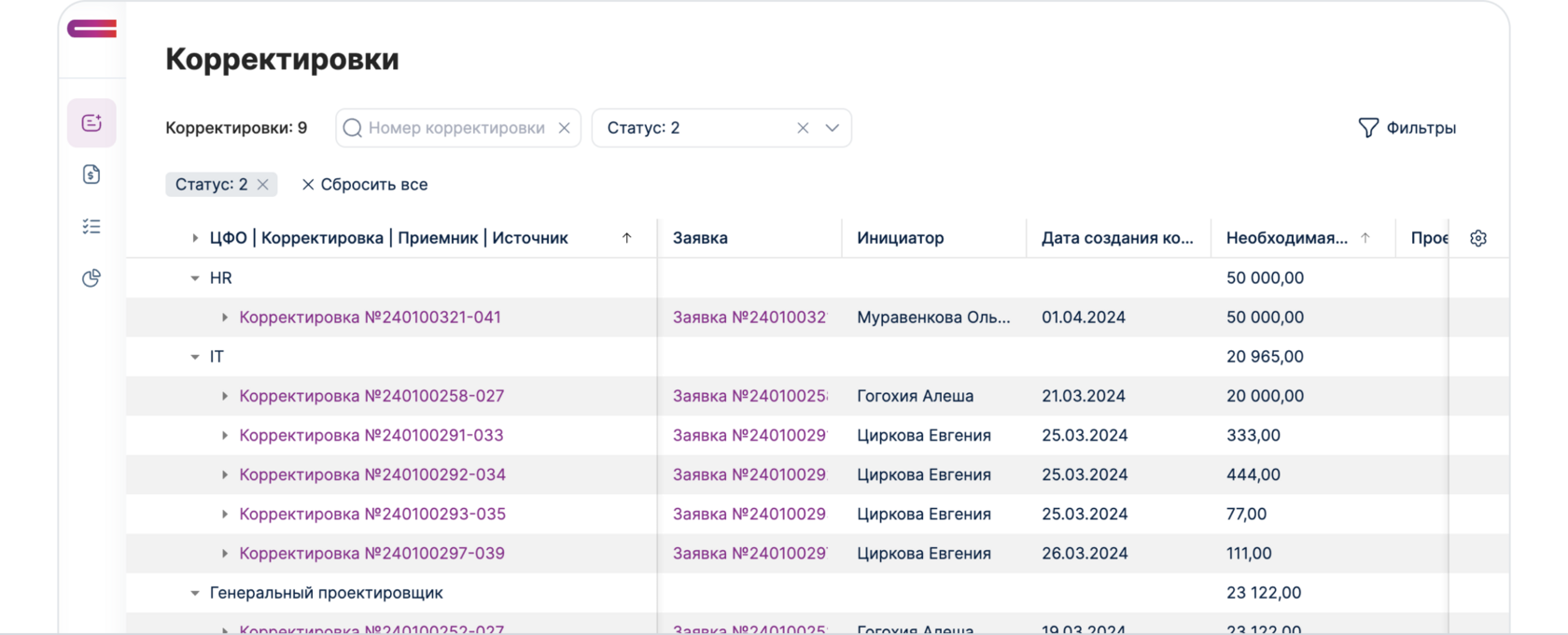Sort by Необходимая column header
Screen dimensions: 1568x635
tap(1287, 238)
